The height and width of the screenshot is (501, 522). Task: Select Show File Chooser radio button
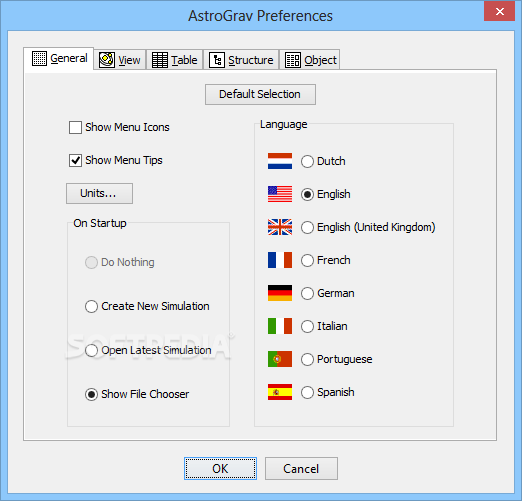(91, 394)
